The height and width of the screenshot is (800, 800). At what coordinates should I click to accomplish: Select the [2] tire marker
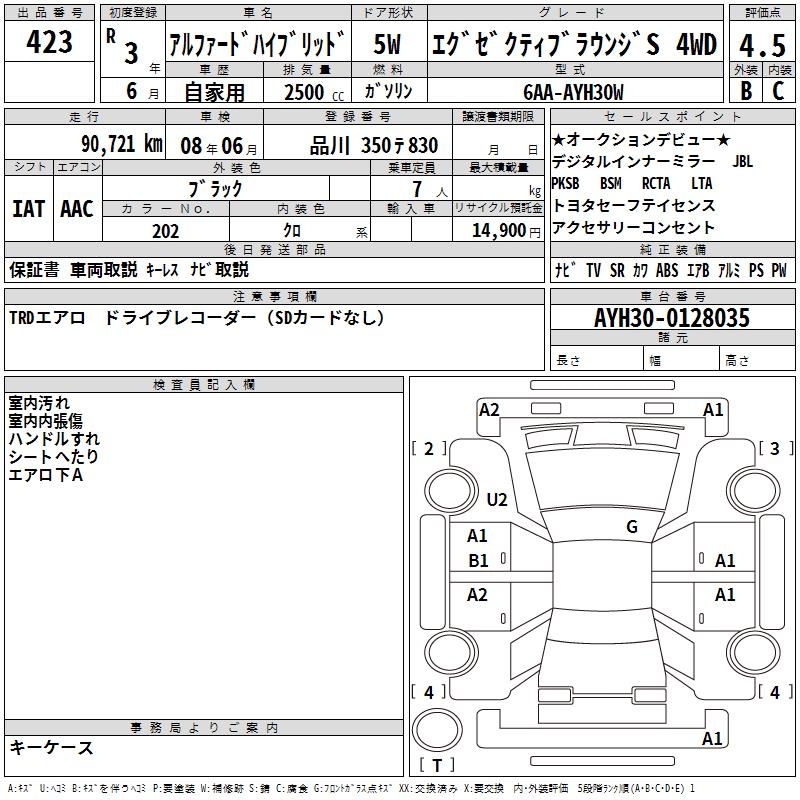point(430,449)
